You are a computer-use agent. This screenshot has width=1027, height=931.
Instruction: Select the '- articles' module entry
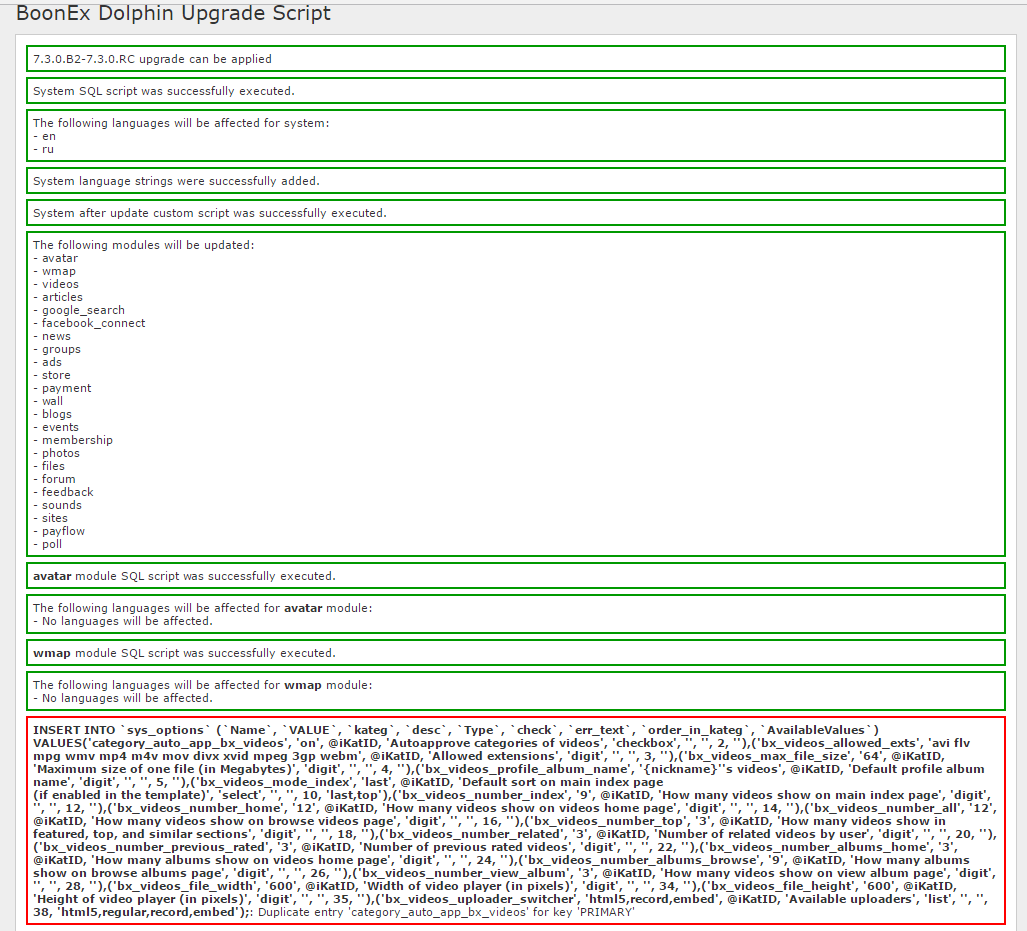[58, 297]
